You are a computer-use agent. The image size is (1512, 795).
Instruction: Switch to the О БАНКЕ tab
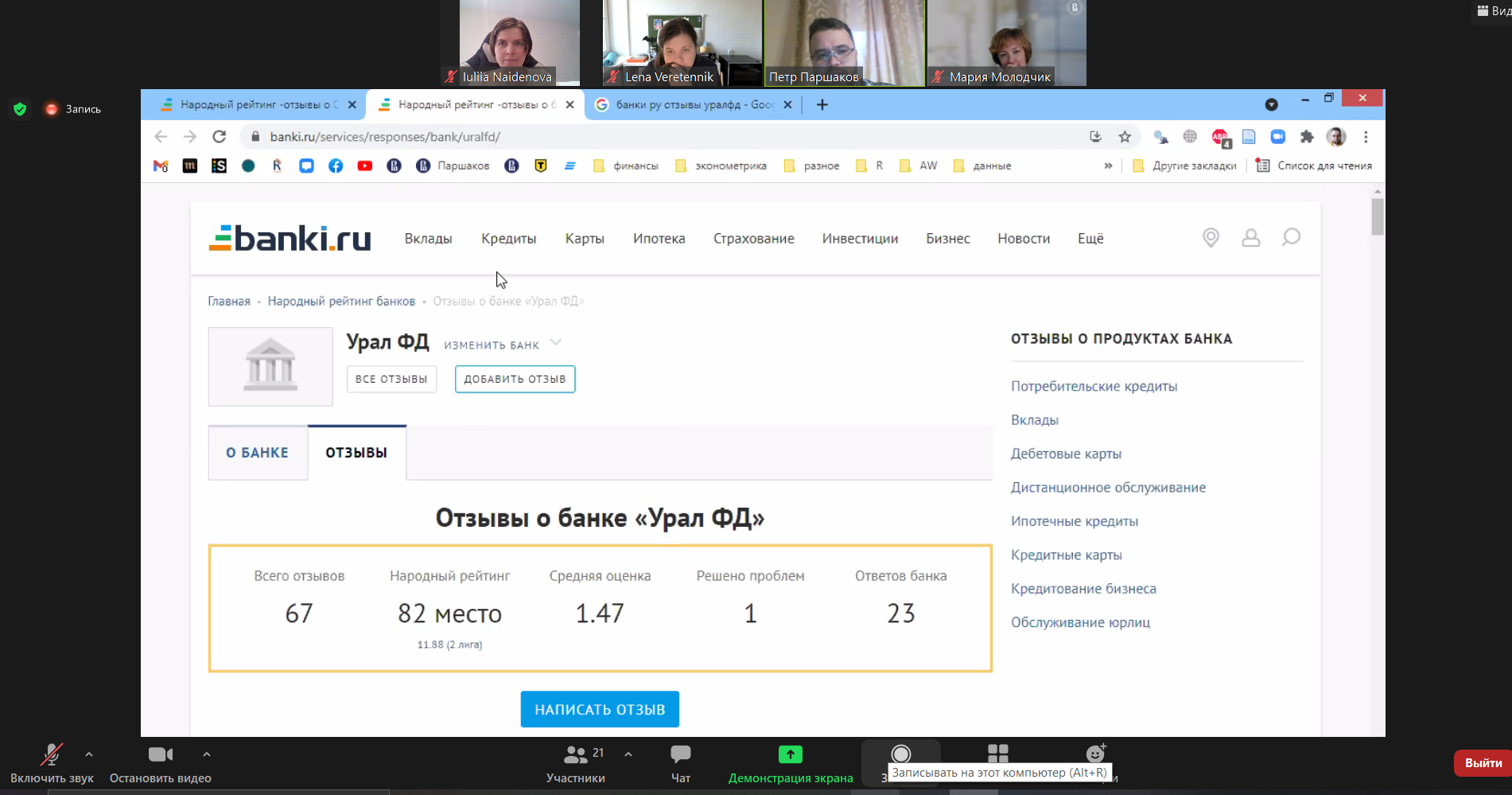pyautogui.click(x=258, y=453)
